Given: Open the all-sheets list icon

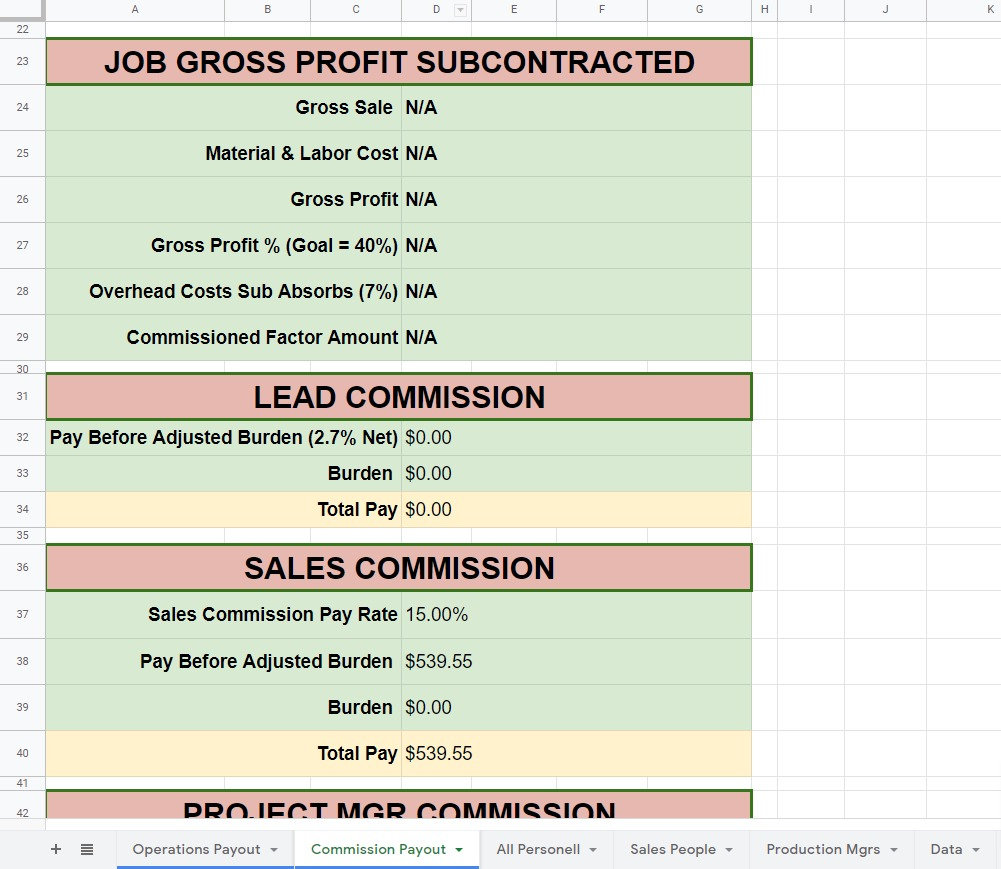Looking at the screenshot, I should click(x=87, y=849).
